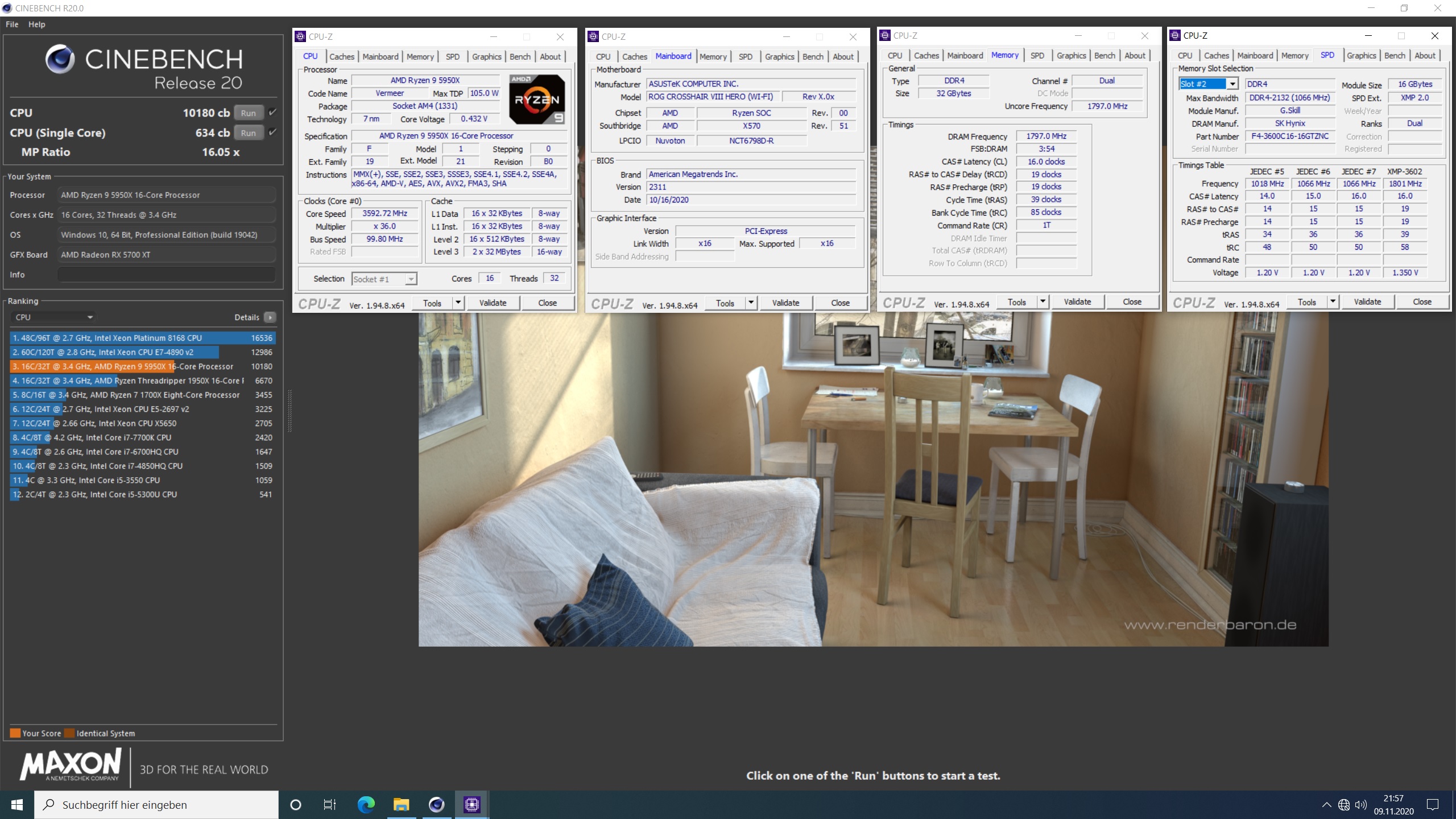Run the multi-core CPU benchmark

(248, 113)
